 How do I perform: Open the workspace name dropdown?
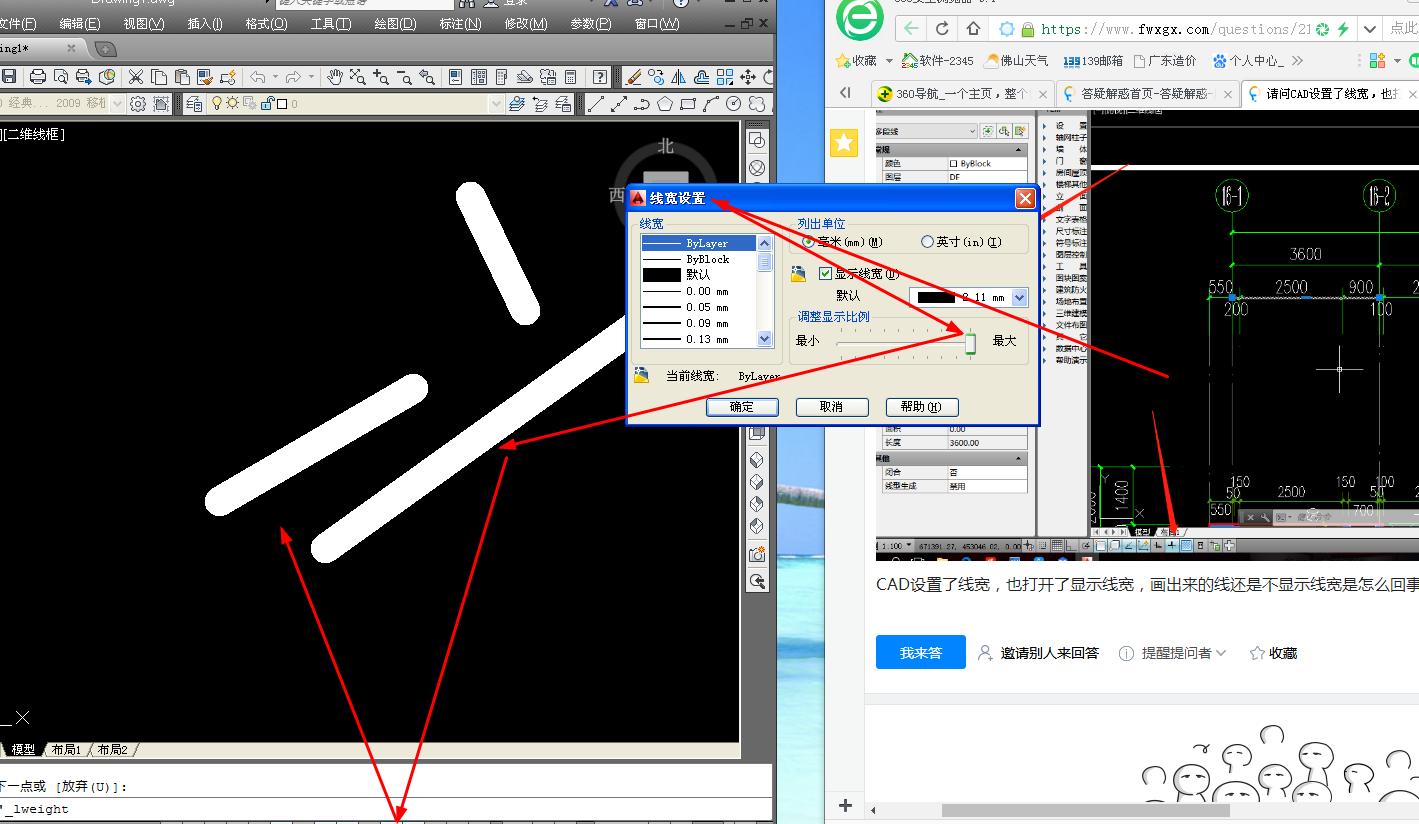(117, 103)
